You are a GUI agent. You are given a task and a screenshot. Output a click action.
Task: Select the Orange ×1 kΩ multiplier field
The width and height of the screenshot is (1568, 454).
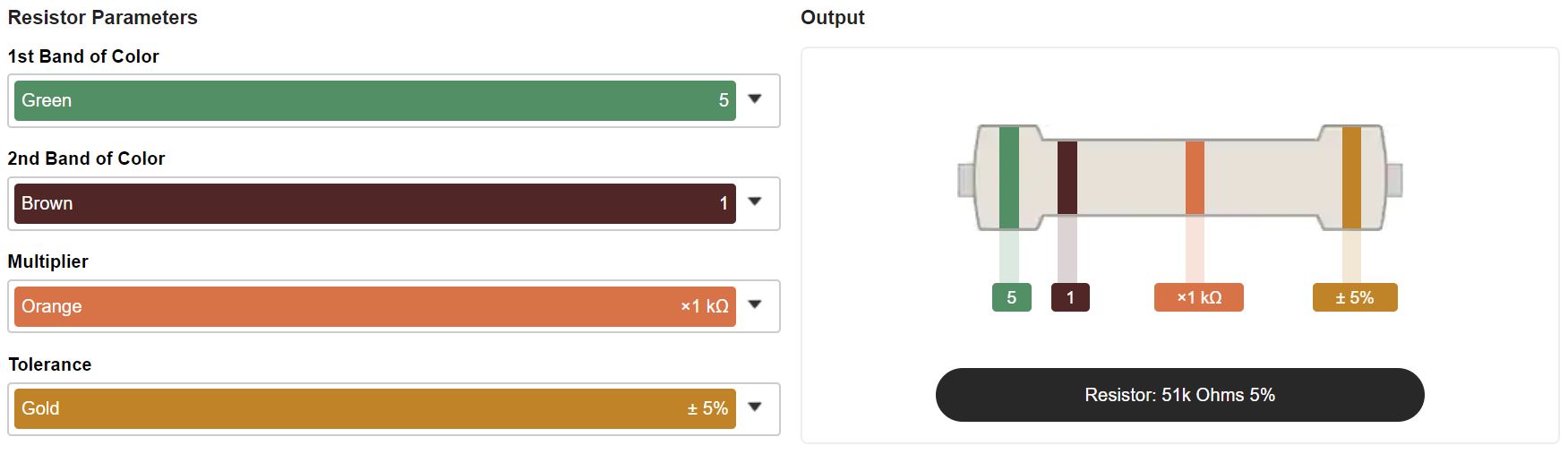point(375,306)
